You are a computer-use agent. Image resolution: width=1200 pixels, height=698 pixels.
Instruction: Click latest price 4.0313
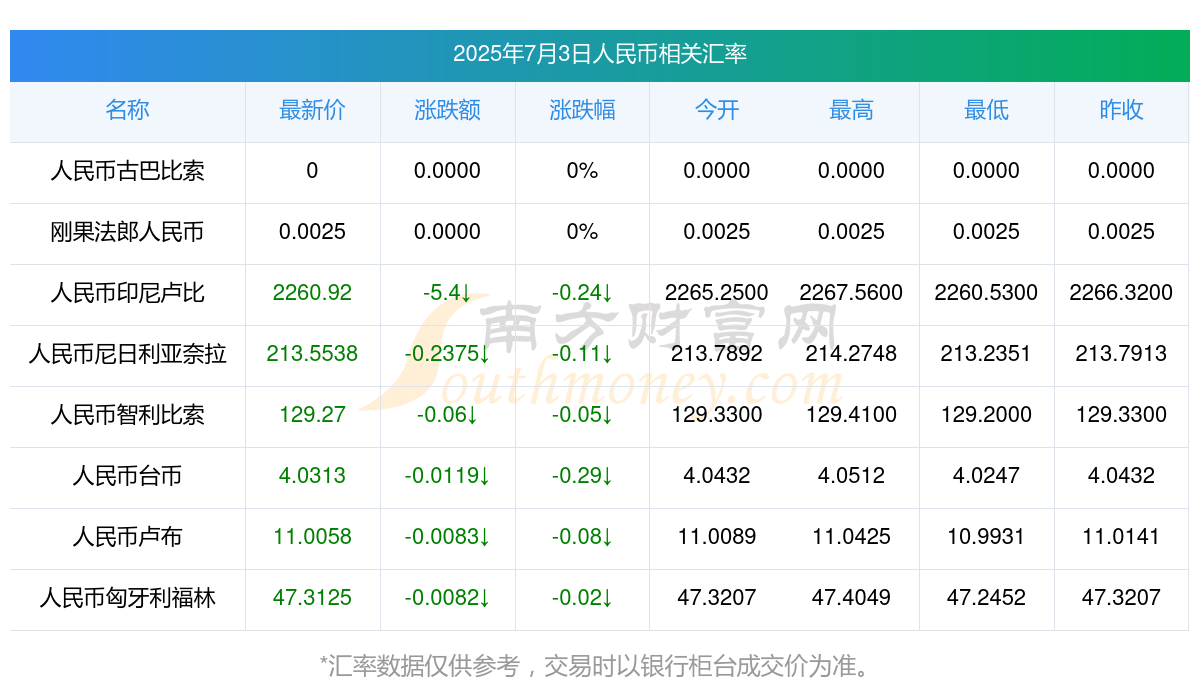(312, 476)
